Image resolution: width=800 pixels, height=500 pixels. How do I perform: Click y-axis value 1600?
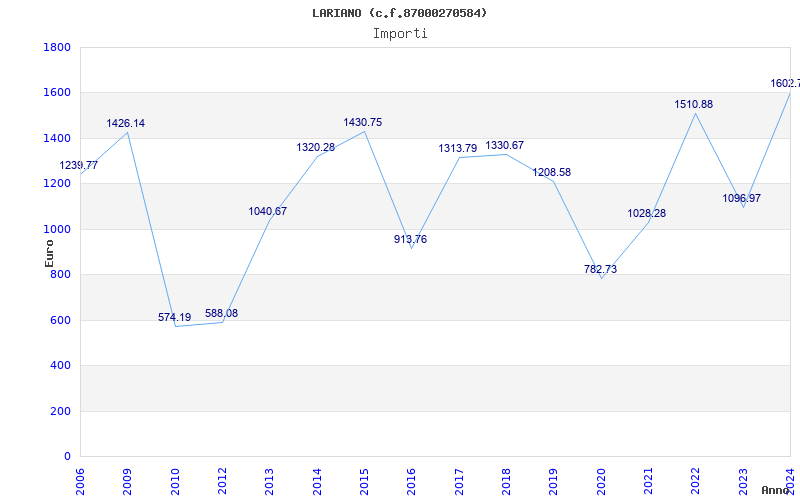pos(57,93)
